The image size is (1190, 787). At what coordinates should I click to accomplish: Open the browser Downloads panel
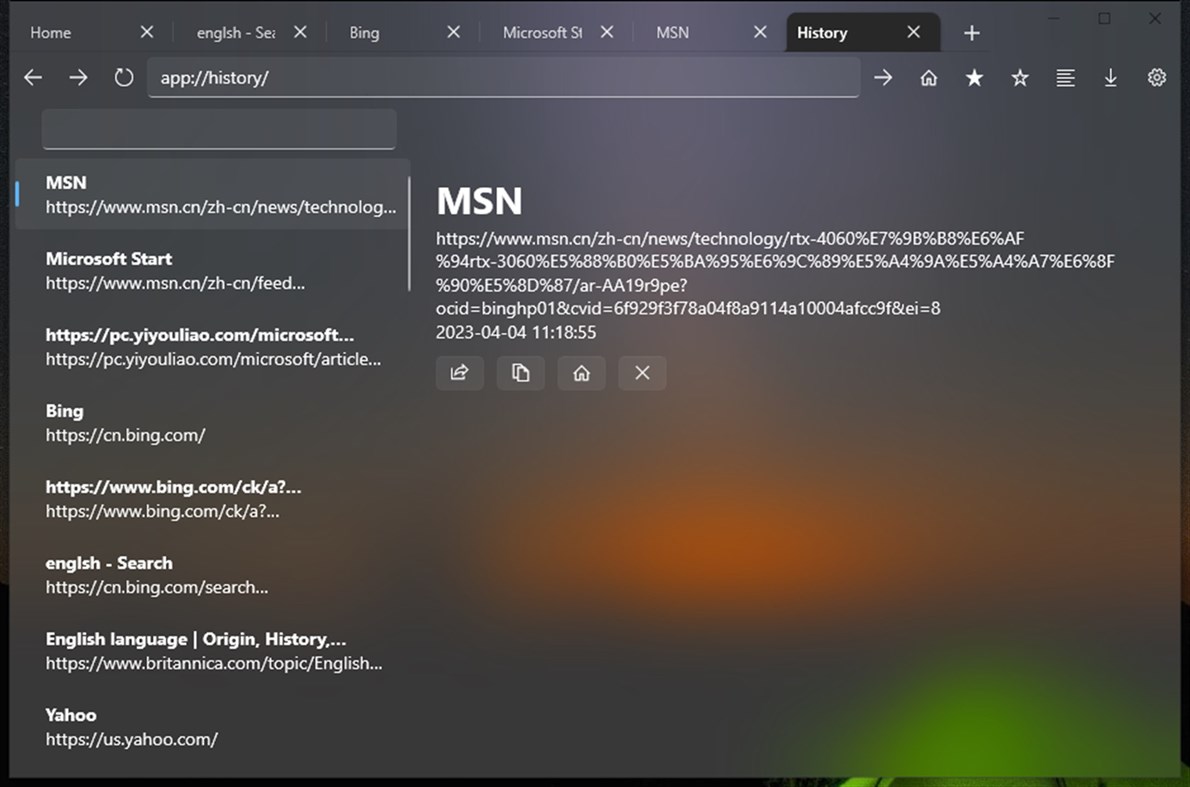[1110, 77]
